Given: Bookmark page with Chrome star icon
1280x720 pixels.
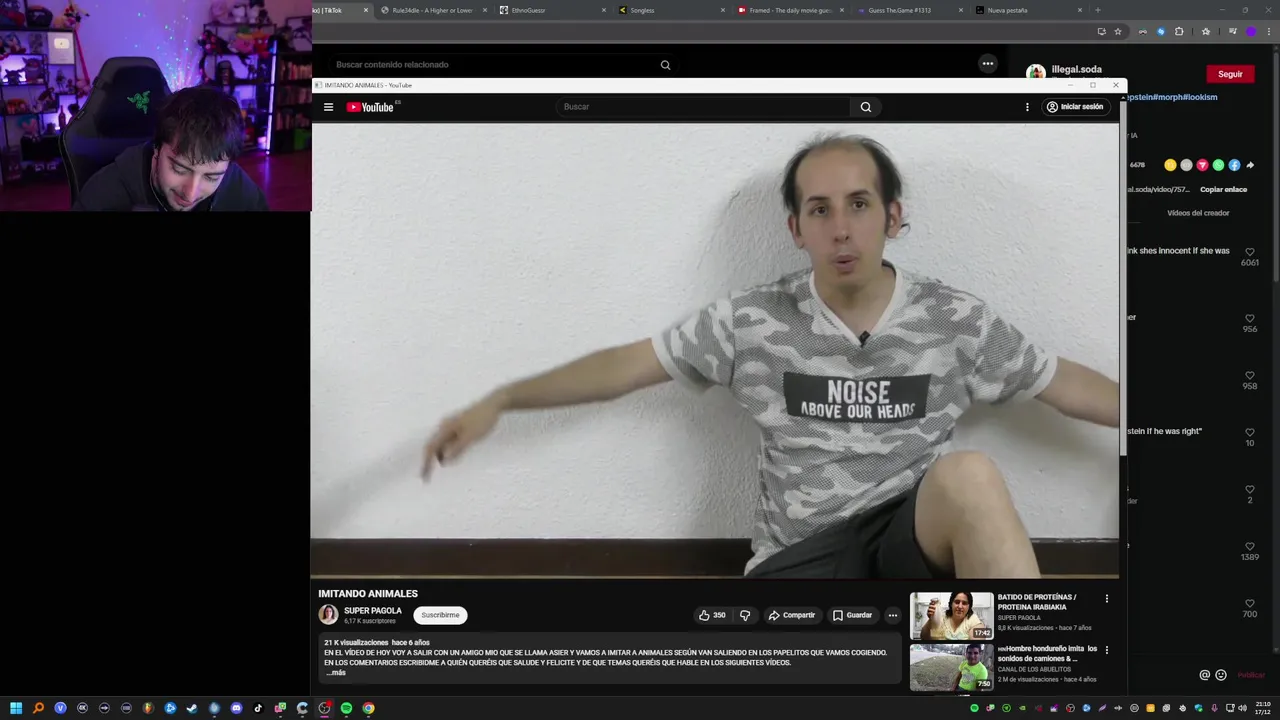Looking at the screenshot, I should pyautogui.click(x=1118, y=32).
